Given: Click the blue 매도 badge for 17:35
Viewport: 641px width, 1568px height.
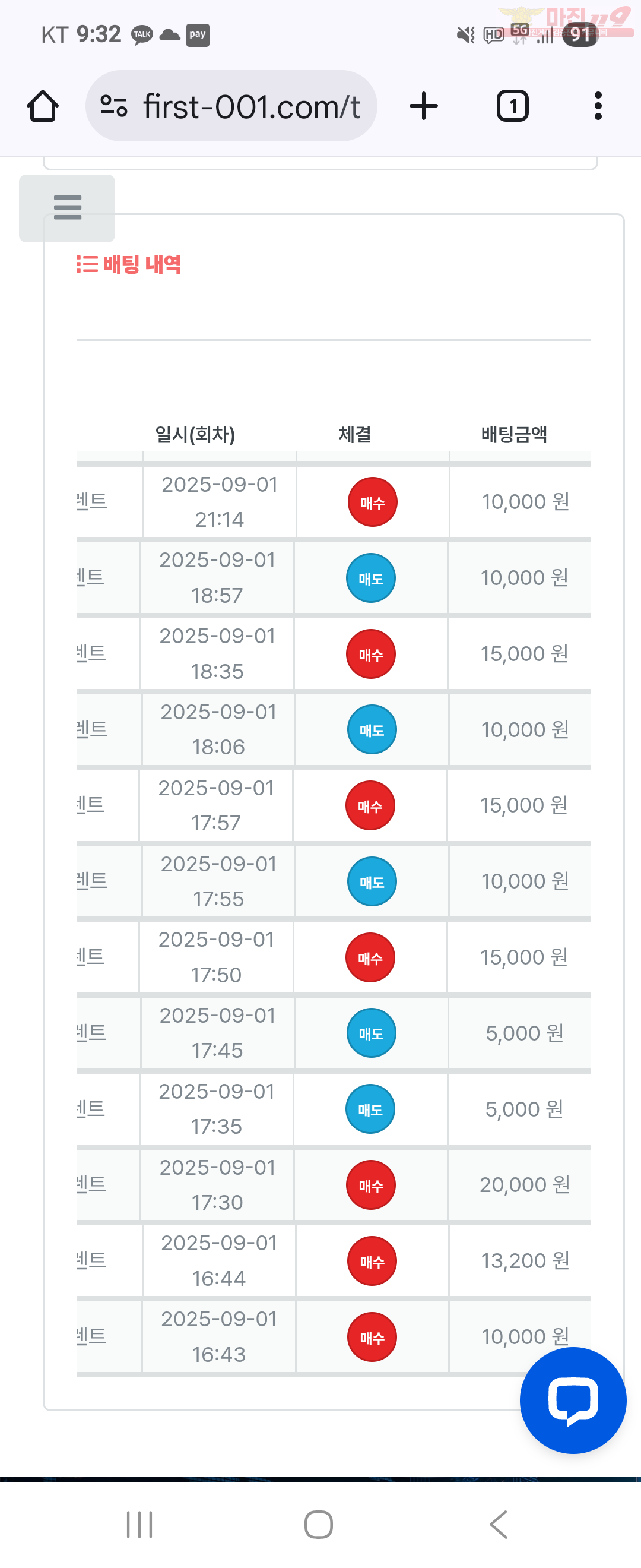Looking at the screenshot, I should (x=370, y=1109).
